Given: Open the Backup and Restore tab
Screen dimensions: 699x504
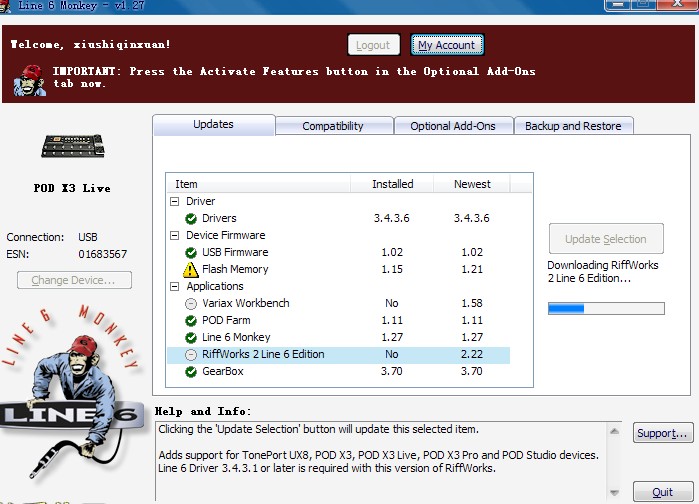Looking at the screenshot, I should click(573, 126).
